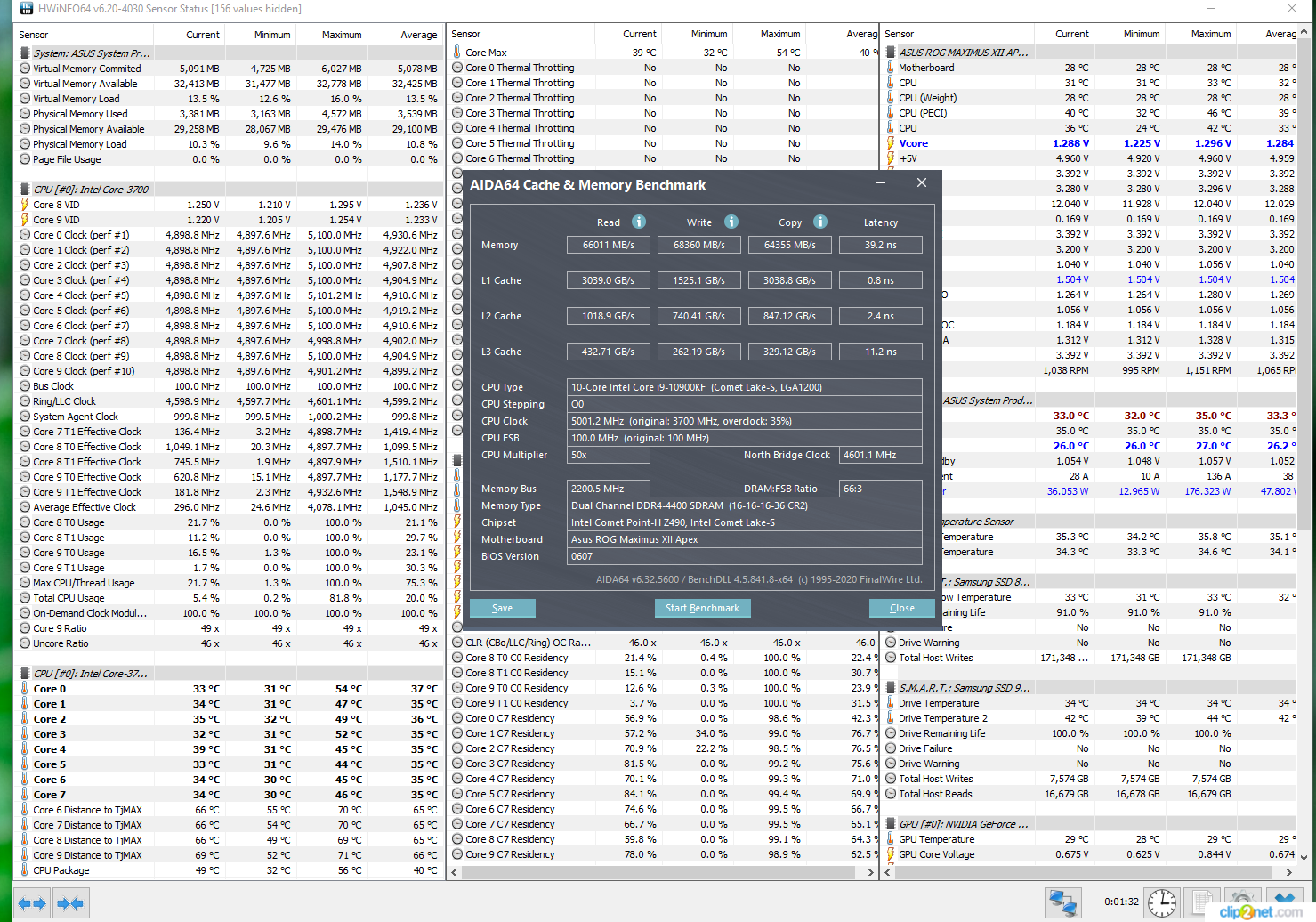The height and width of the screenshot is (922, 1316).
Task: Click the up arrow of the right panel's vertical scrollbar
Action: coord(1304,33)
